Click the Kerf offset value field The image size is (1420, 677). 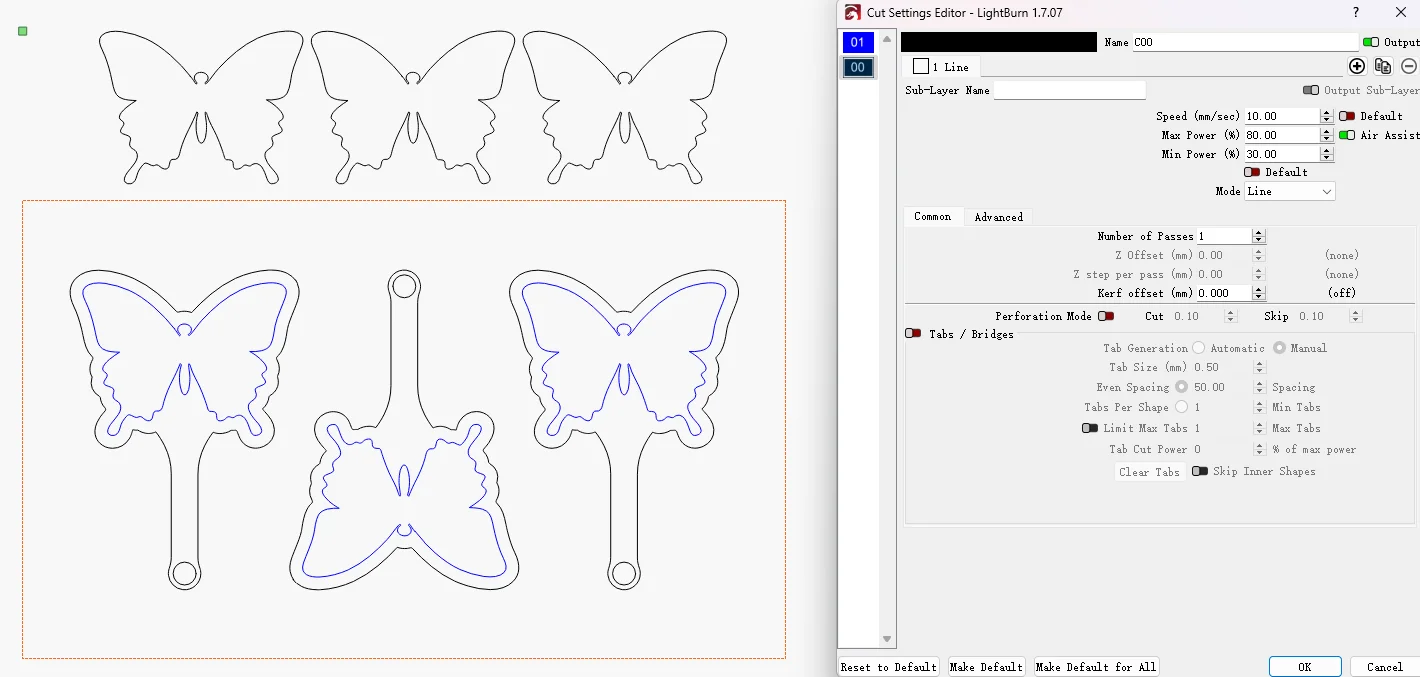pyautogui.click(x=1224, y=293)
